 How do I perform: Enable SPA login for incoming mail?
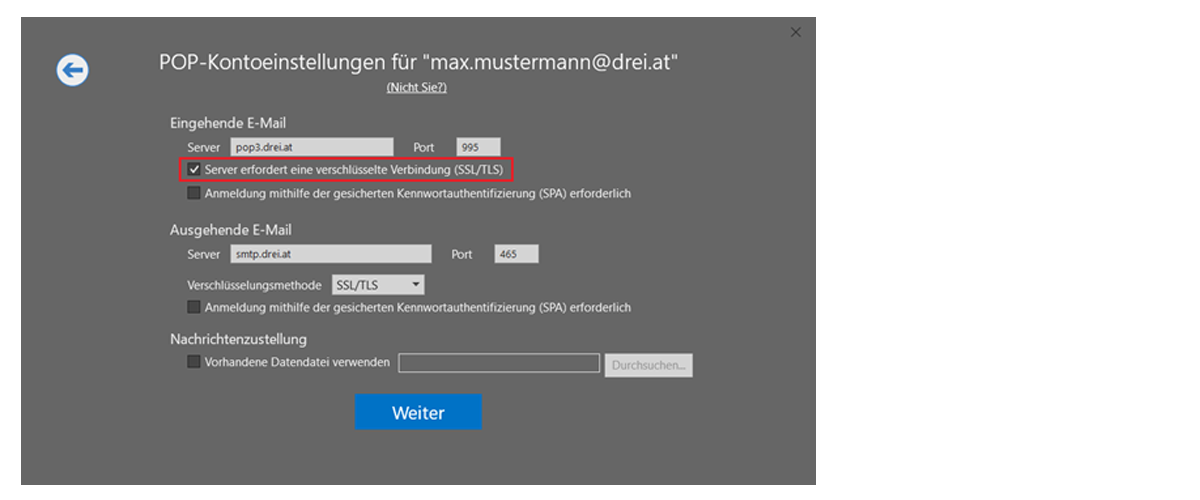[194, 193]
